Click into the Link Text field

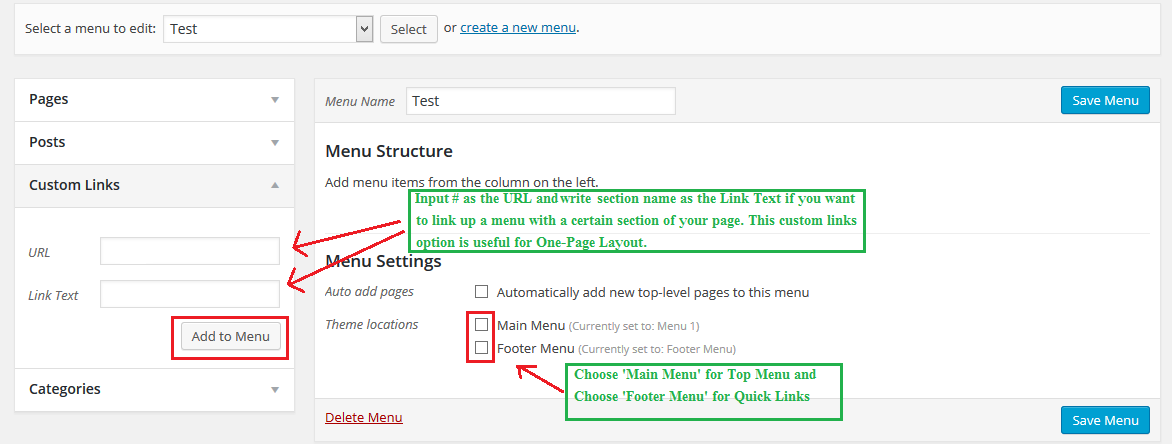point(190,294)
